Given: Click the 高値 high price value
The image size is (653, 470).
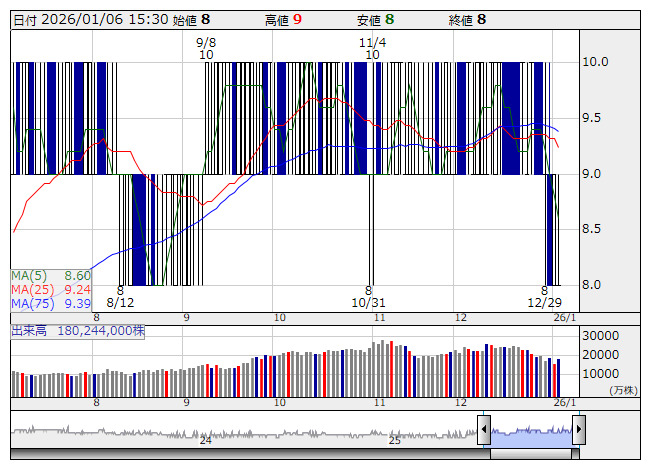Looking at the screenshot, I should point(297,19).
